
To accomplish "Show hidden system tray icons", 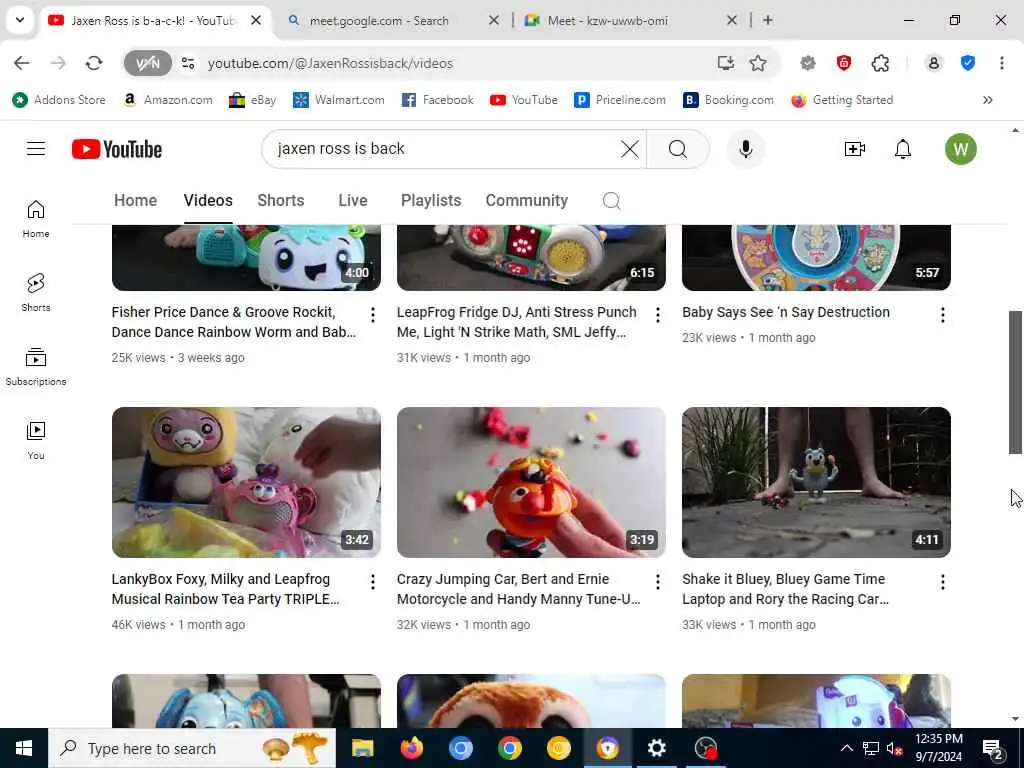I will 846,748.
